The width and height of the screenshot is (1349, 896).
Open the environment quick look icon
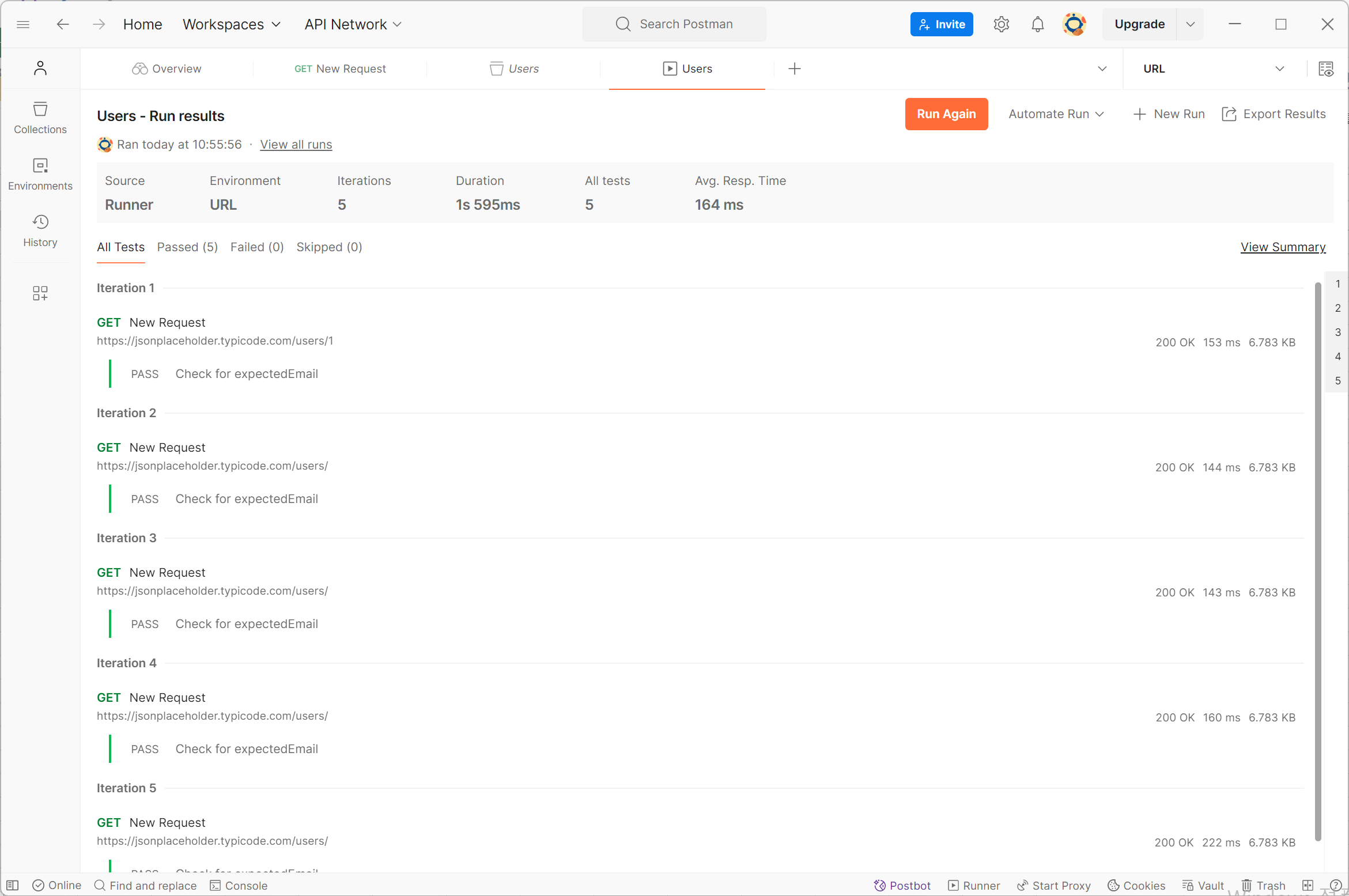(x=1325, y=69)
